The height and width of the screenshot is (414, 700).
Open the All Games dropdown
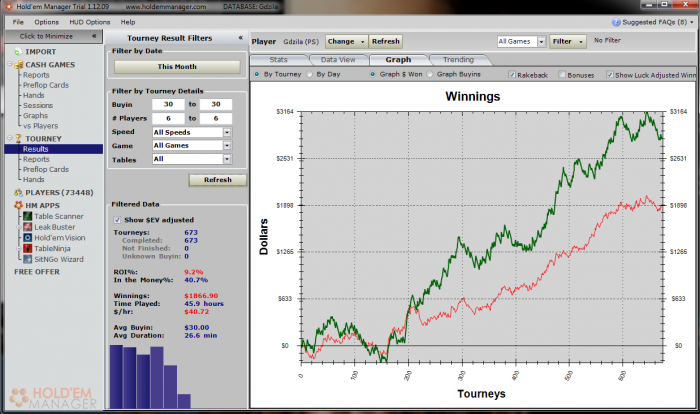pos(542,42)
